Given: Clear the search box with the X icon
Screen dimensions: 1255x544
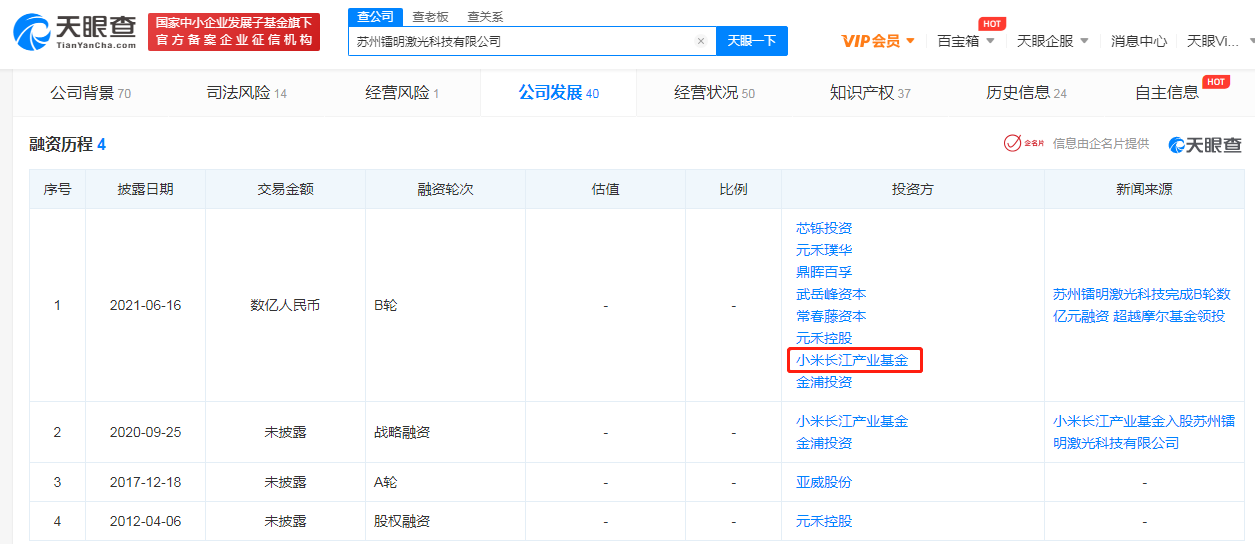Looking at the screenshot, I should pos(701,41).
